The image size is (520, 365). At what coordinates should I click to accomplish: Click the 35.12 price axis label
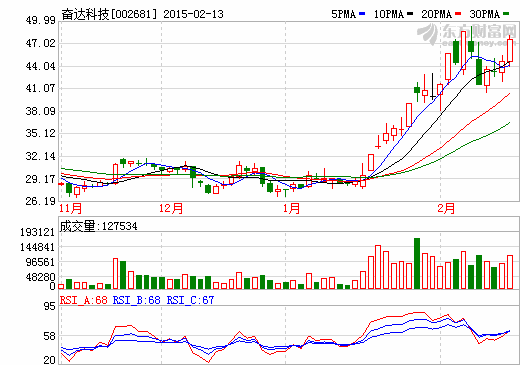(x=41, y=133)
